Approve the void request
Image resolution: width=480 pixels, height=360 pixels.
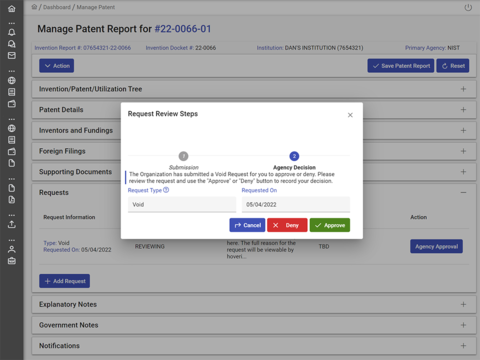pos(330,225)
